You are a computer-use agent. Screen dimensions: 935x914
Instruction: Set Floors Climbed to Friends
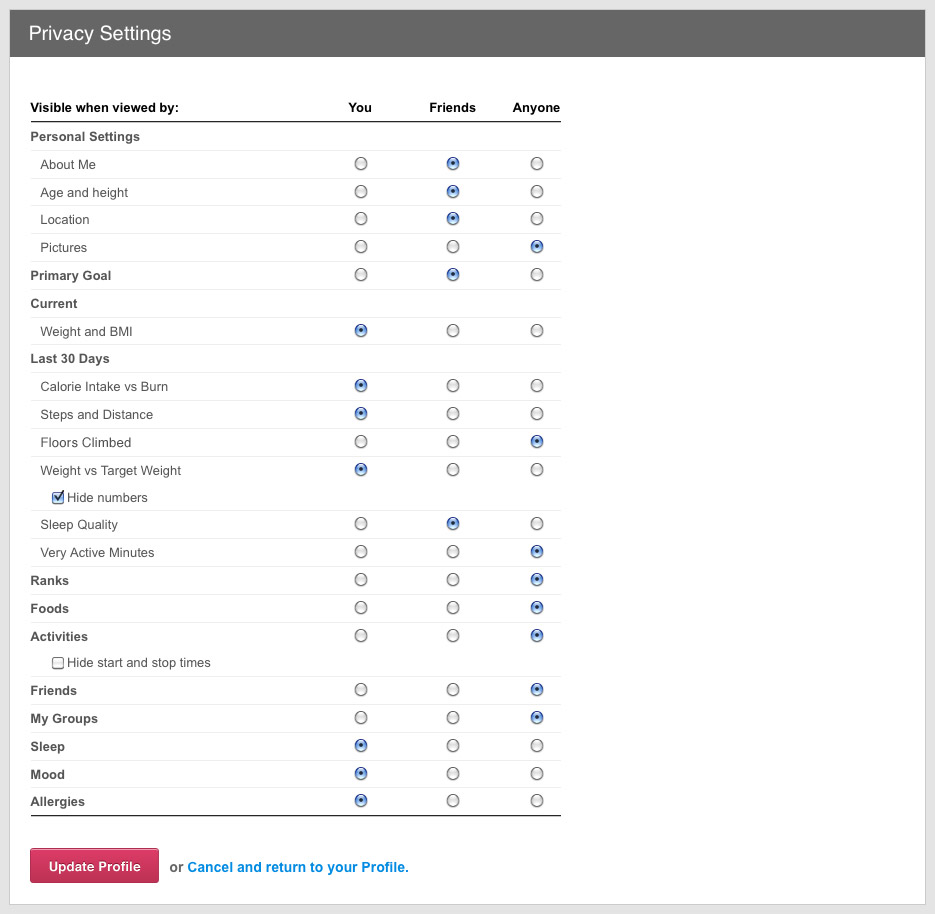point(453,442)
